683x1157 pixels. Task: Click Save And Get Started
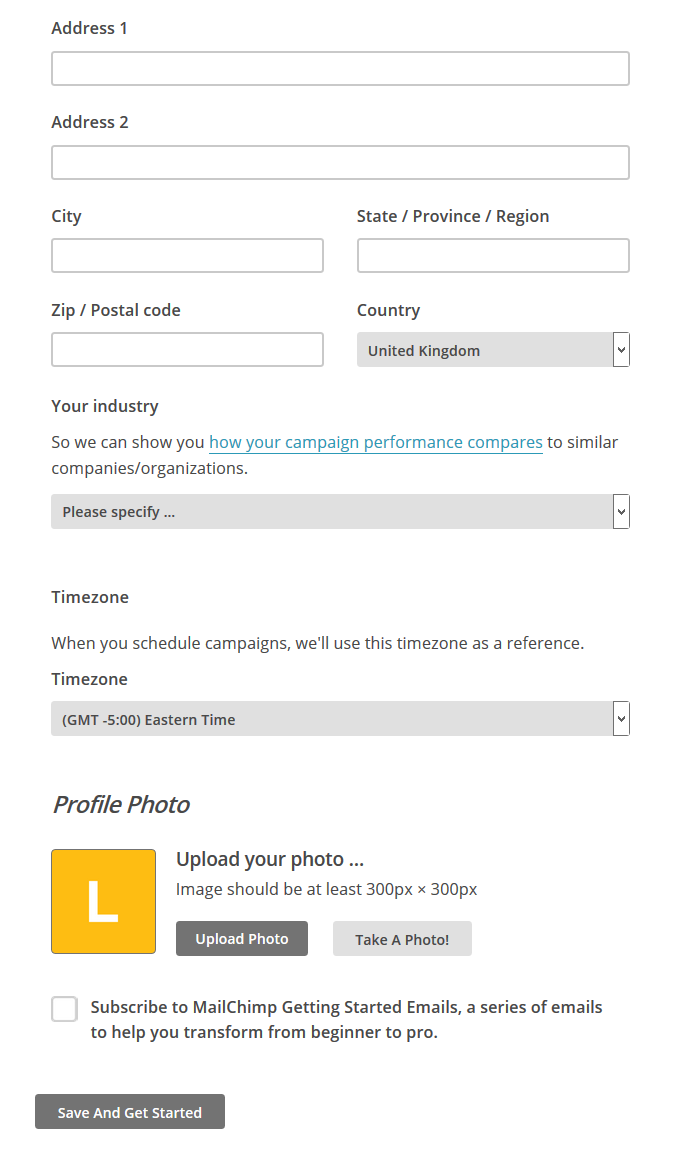(x=130, y=1112)
